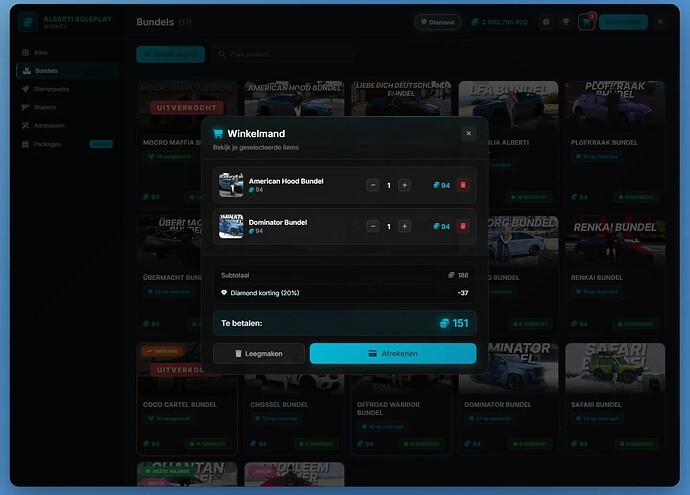Click Dominator Bundel item name
The image size is (690, 495).
coord(278,222)
